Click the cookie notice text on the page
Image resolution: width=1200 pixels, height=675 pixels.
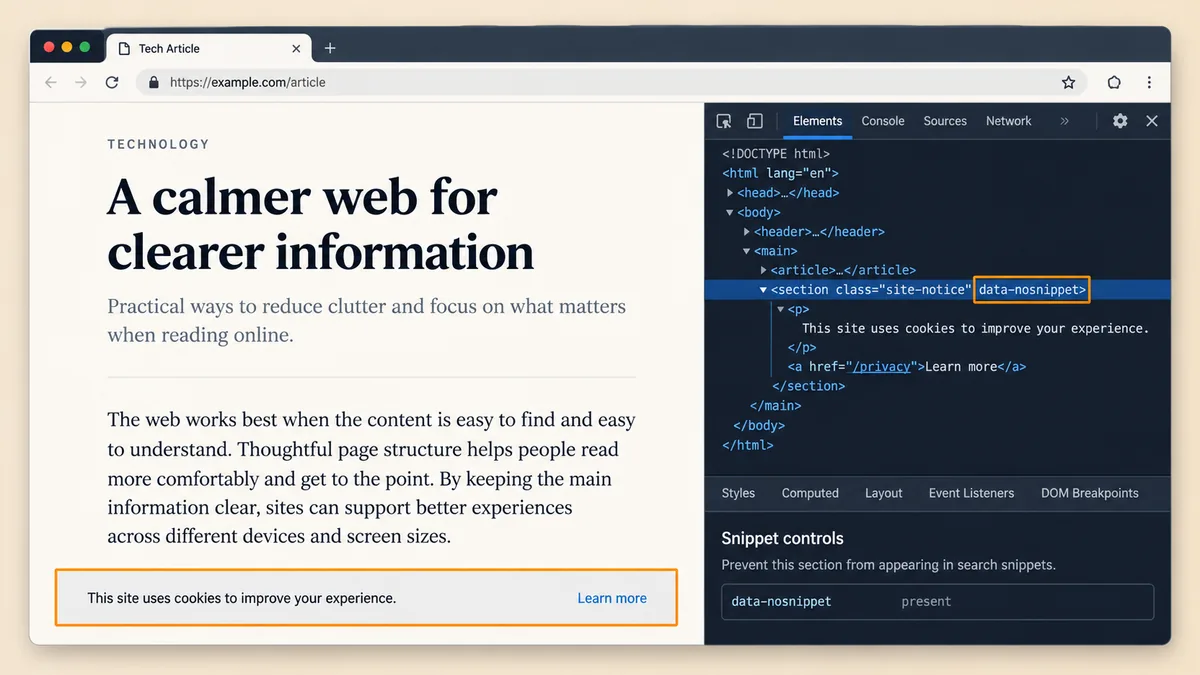click(242, 598)
